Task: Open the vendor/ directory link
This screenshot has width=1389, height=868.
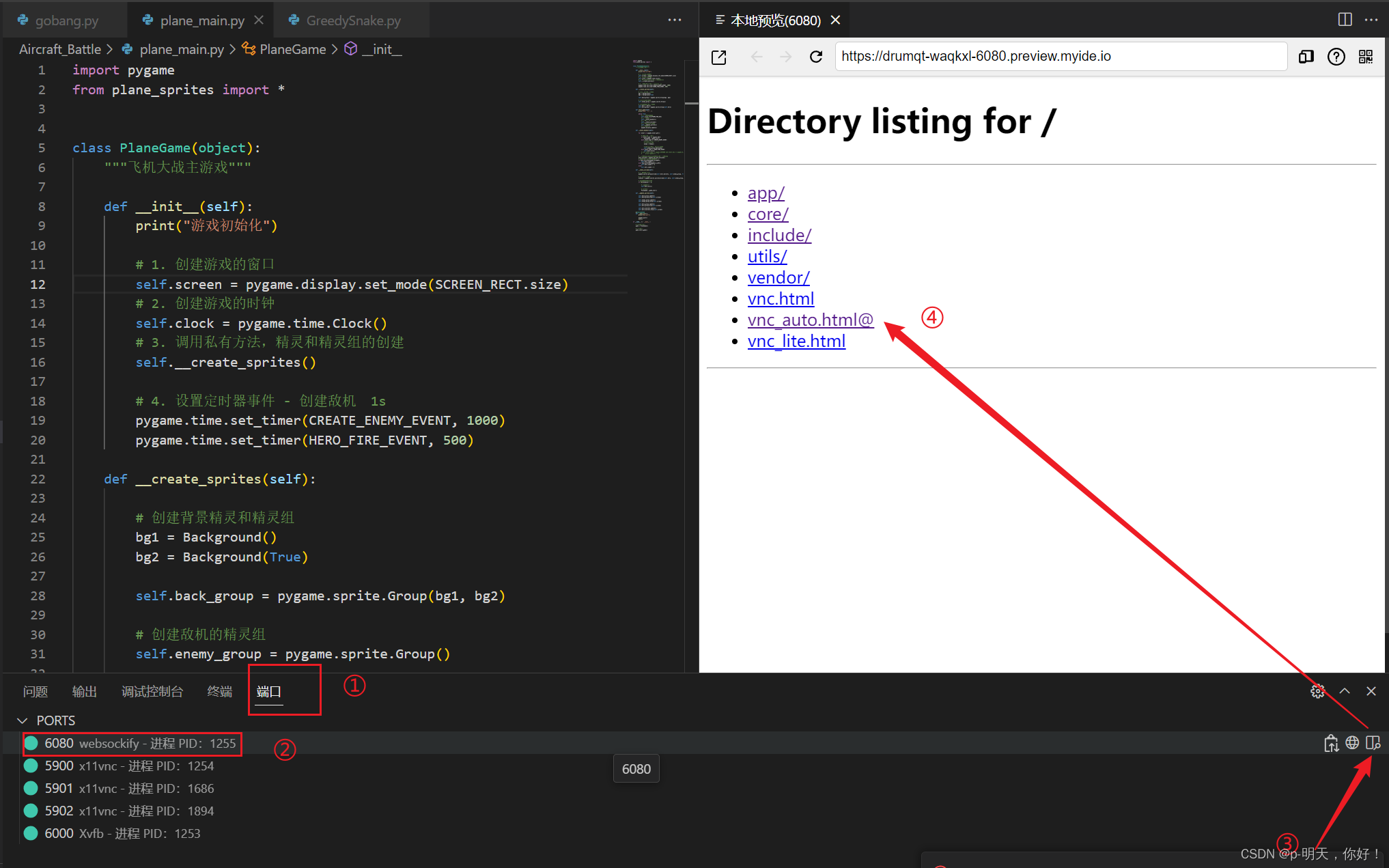Action: [x=778, y=278]
